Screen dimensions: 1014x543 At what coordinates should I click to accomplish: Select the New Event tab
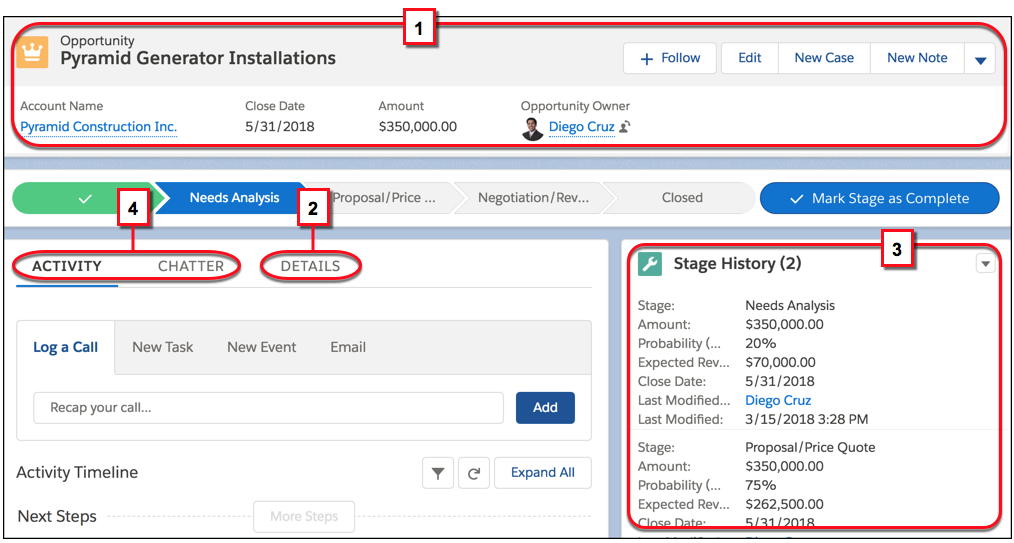tap(262, 348)
